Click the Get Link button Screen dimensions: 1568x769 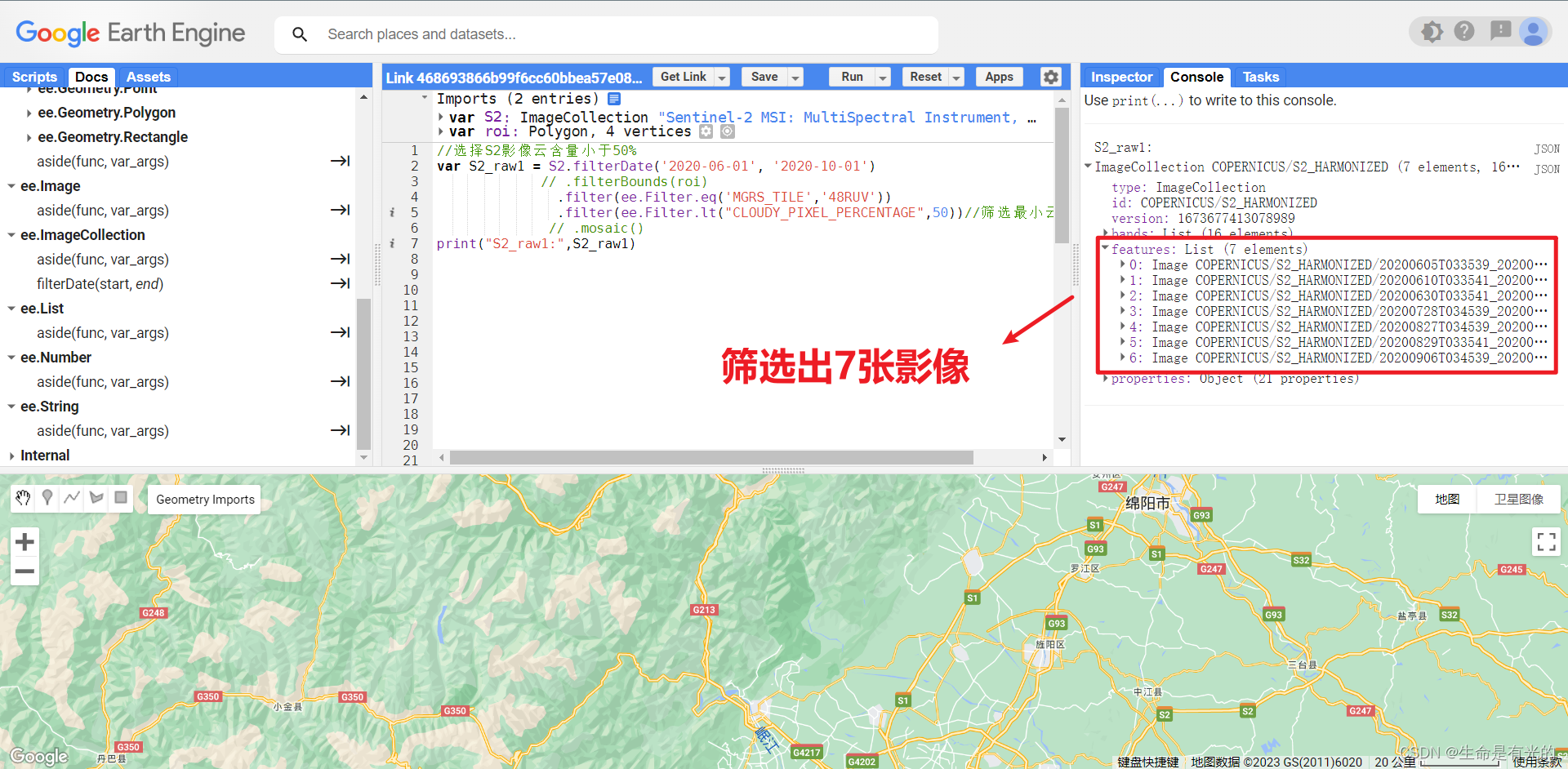coord(683,77)
